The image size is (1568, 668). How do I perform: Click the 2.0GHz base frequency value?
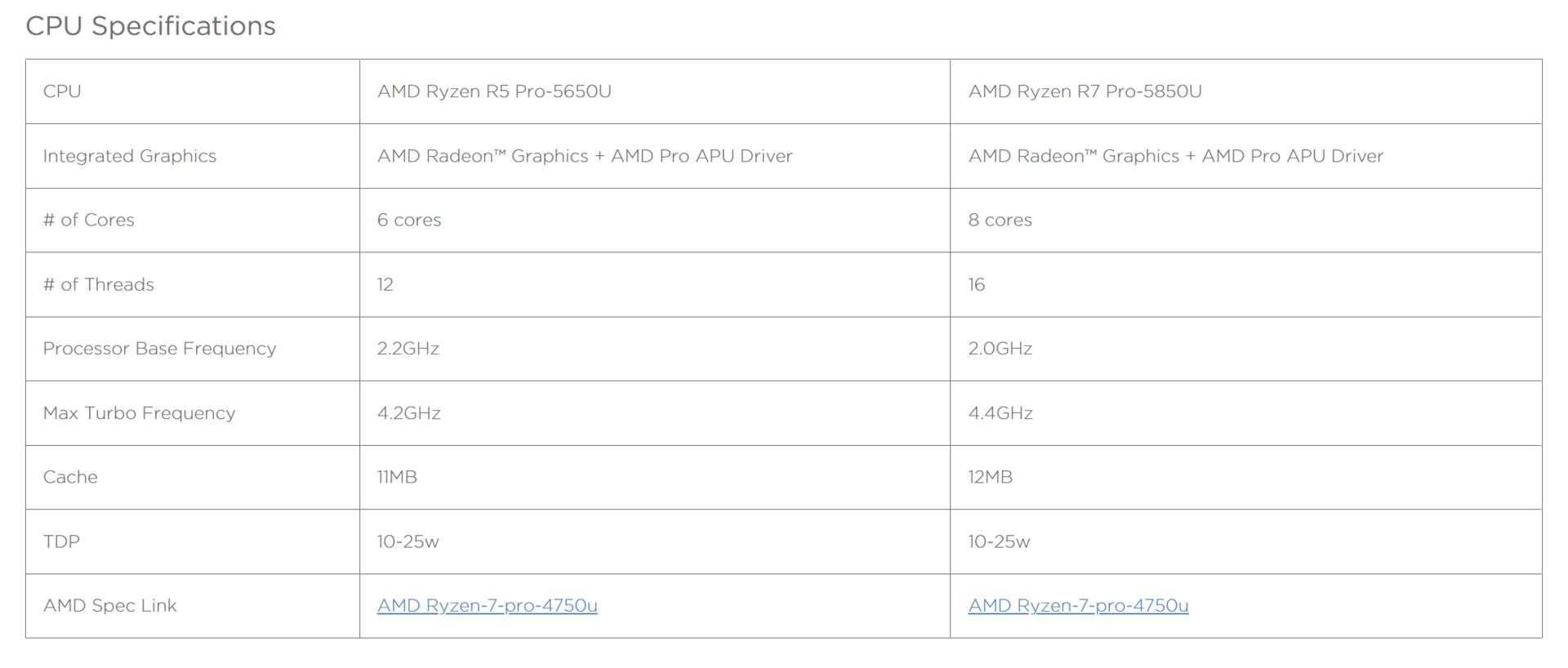[x=1000, y=349]
